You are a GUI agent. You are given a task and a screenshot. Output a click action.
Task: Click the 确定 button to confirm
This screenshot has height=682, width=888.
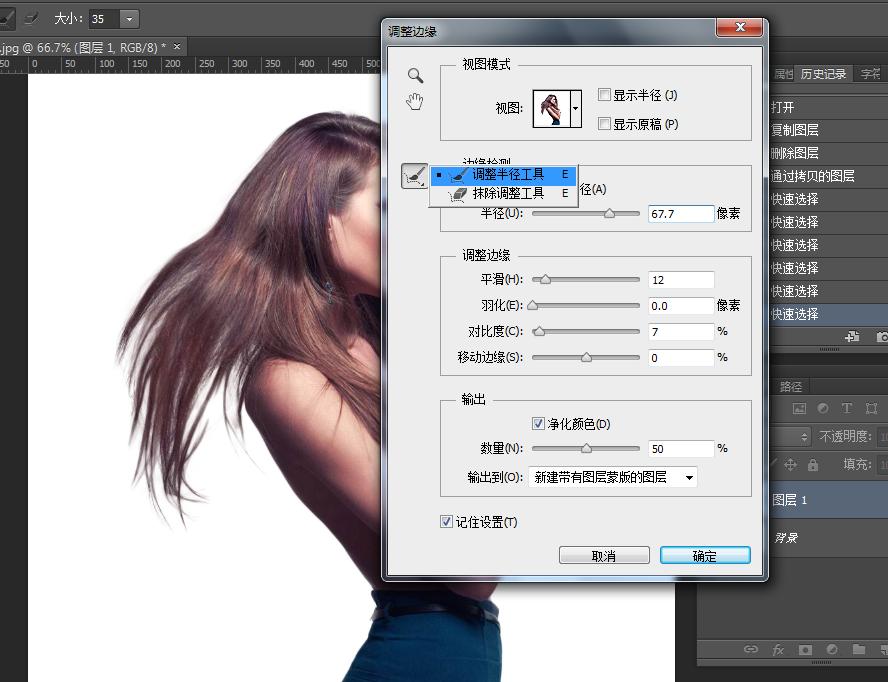coord(705,554)
